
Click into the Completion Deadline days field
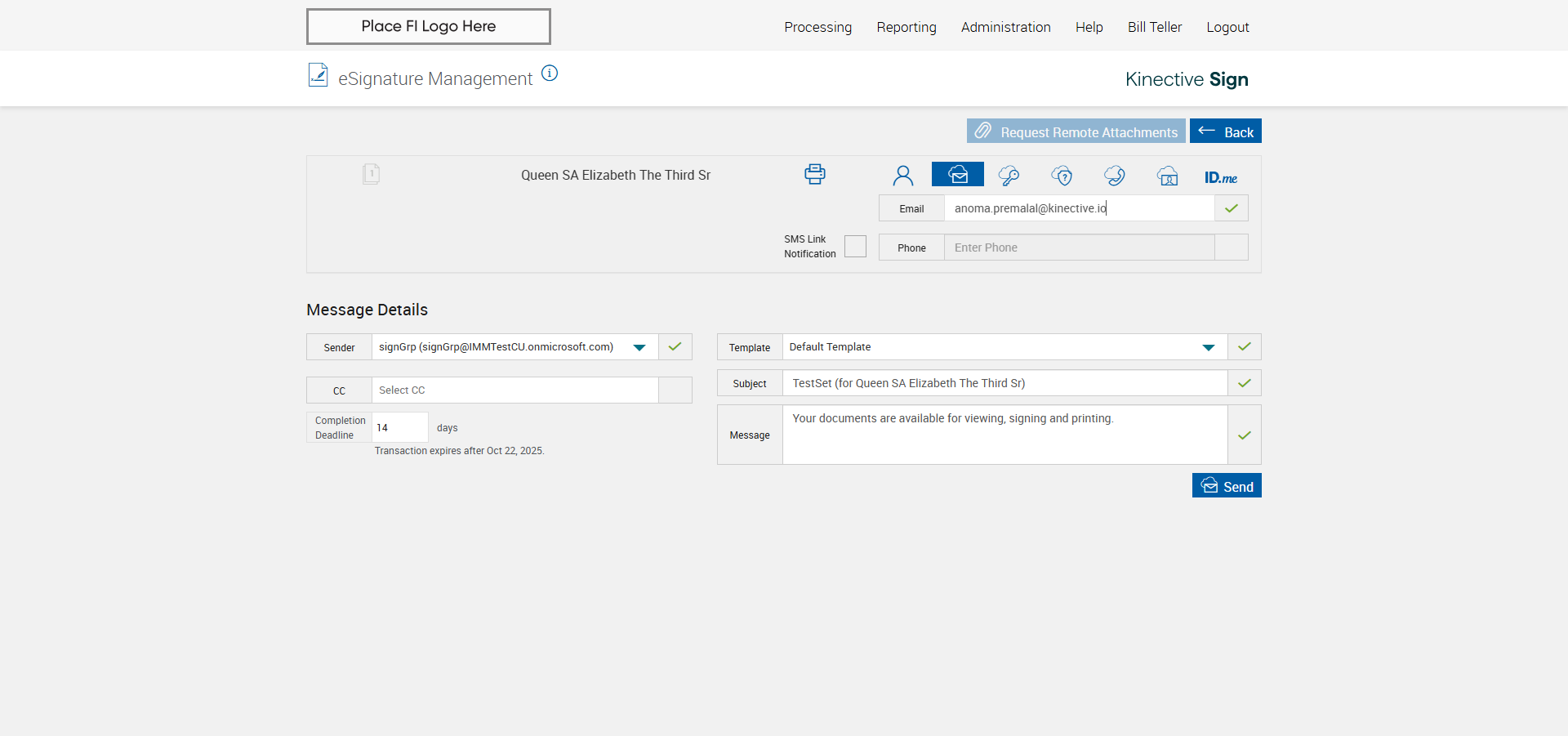tap(399, 428)
